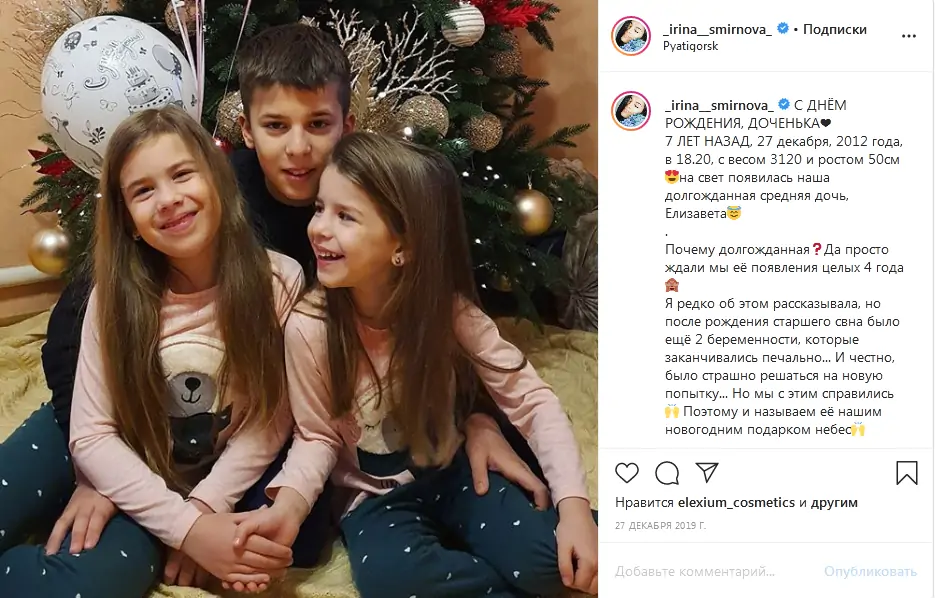The image size is (935, 598).
Task: Open _irina__smirnova_ profile from header username
Action: click(x=717, y=29)
